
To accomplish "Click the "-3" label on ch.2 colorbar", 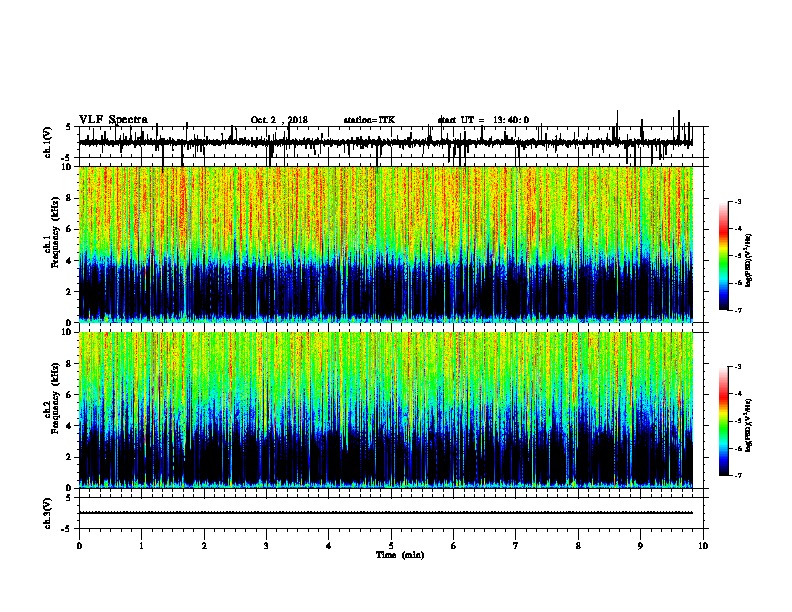I will (x=738, y=367).
